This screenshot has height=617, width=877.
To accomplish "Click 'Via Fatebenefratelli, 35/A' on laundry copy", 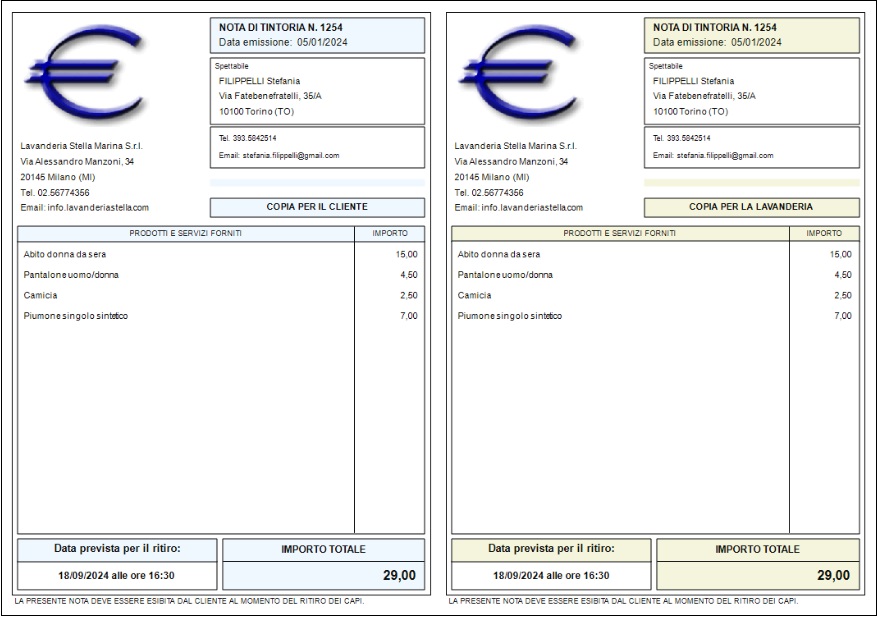I will [704, 96].
